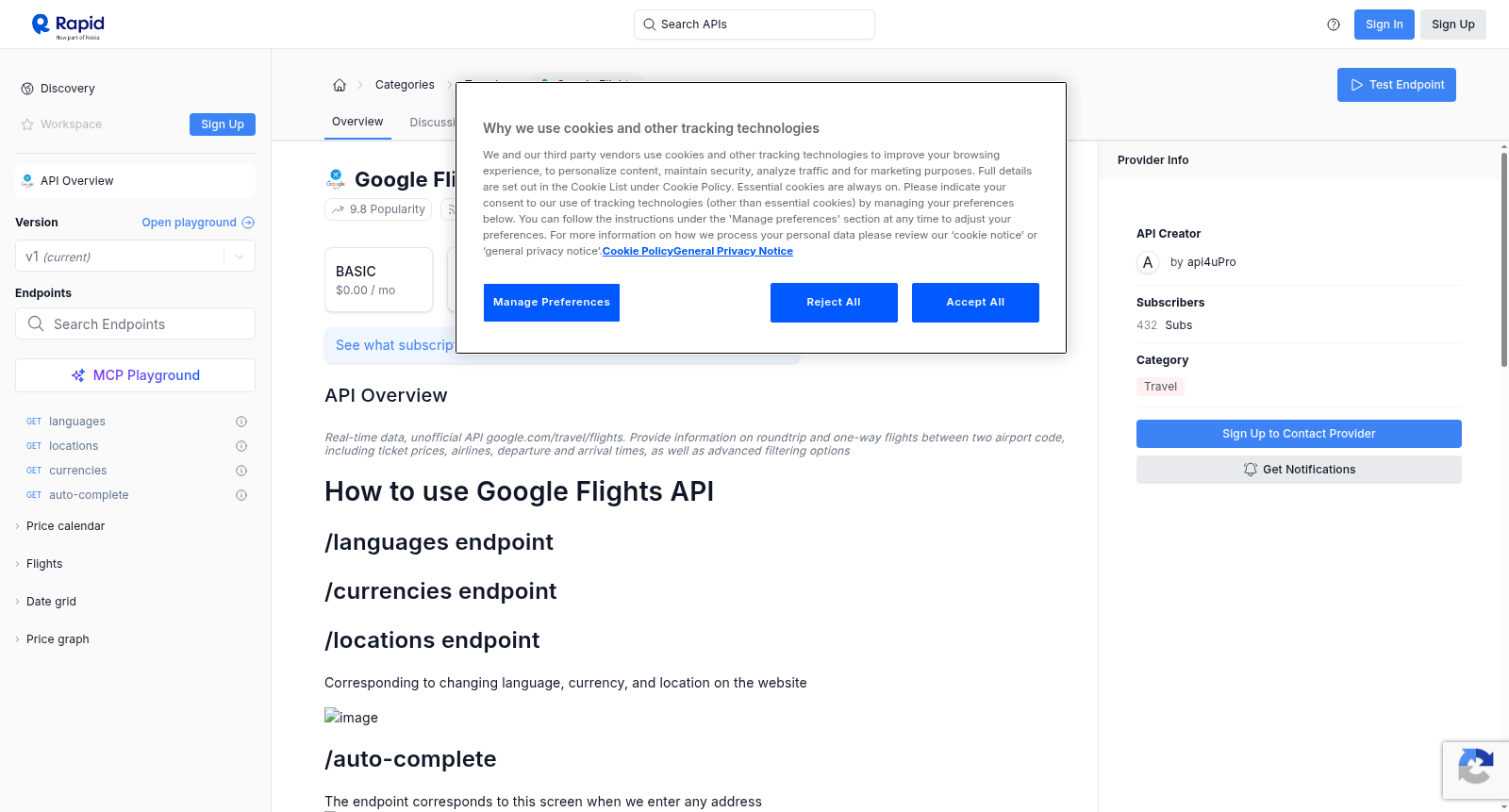Select API Overview in the sidebar

[135, 181]
